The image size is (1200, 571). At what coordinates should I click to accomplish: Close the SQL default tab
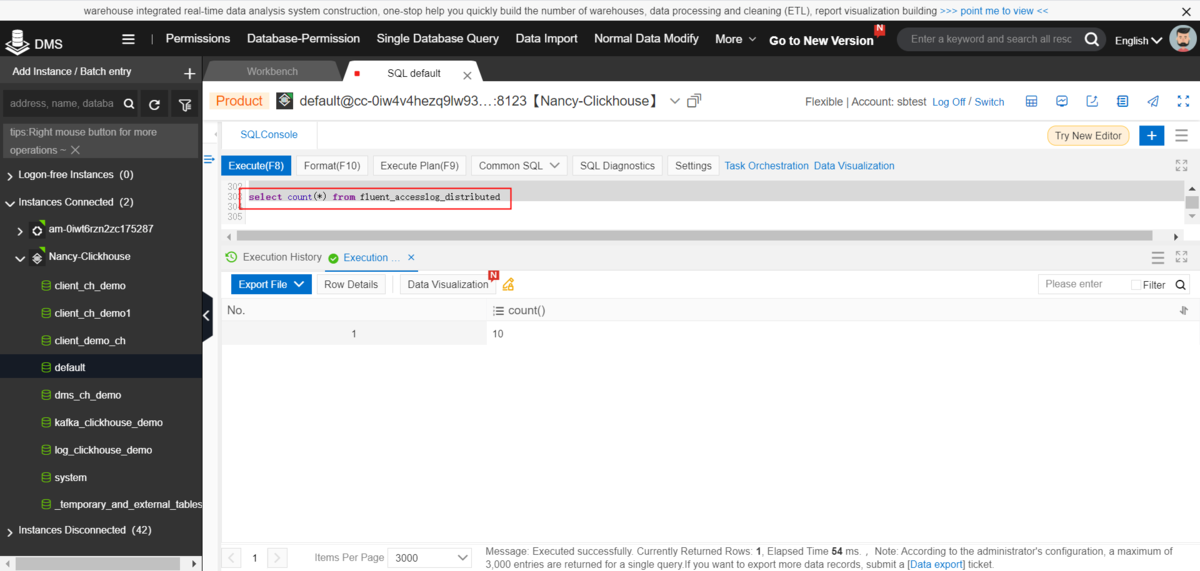(467, 74)
